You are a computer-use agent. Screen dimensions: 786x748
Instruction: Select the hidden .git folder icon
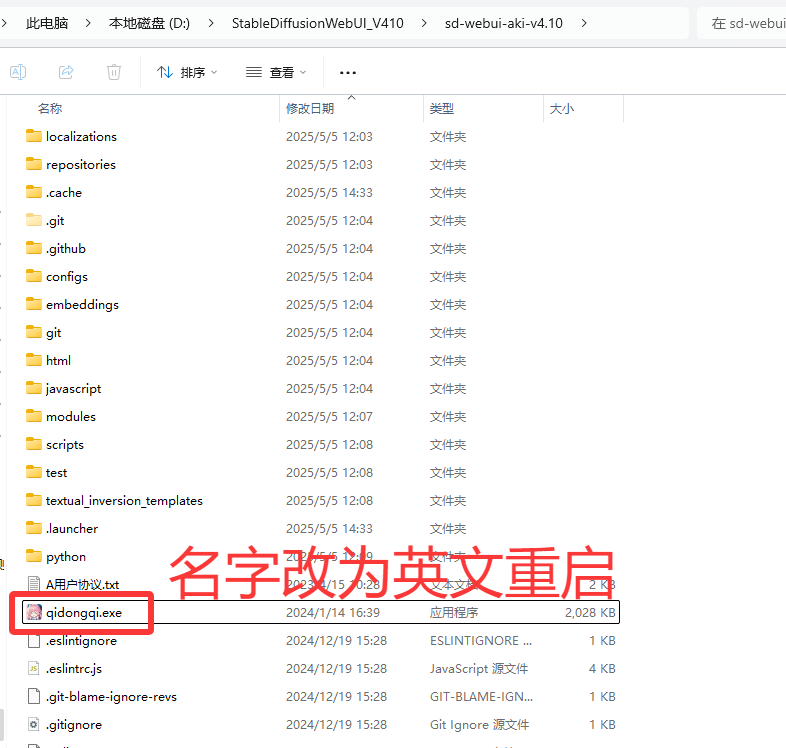pyautogui.click(x=34, y=220)
